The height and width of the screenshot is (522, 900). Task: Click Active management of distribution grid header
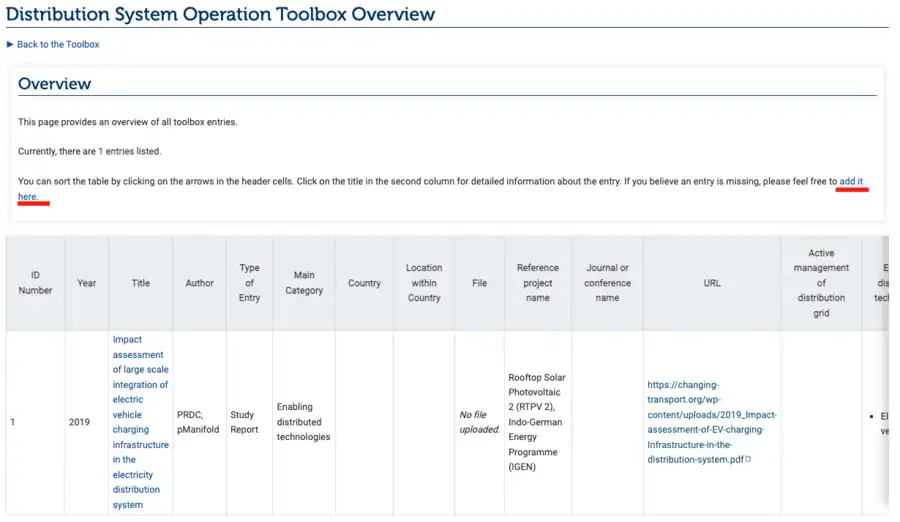821,283
